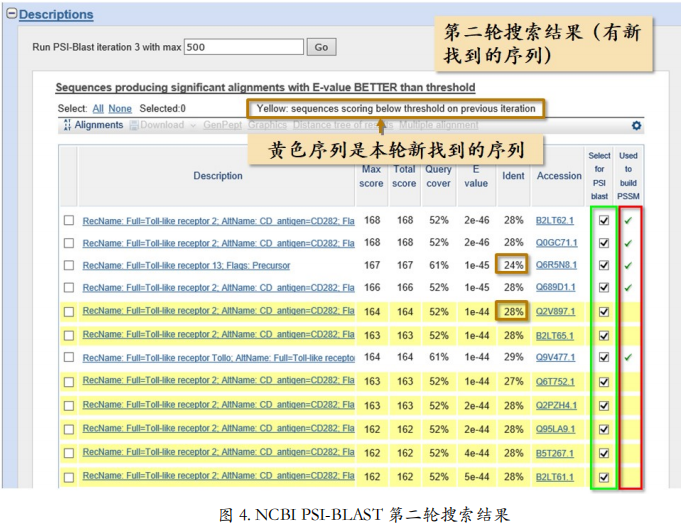
Task: Open the Toll-like receptor Tollo description link
Action: pos(218,357)
